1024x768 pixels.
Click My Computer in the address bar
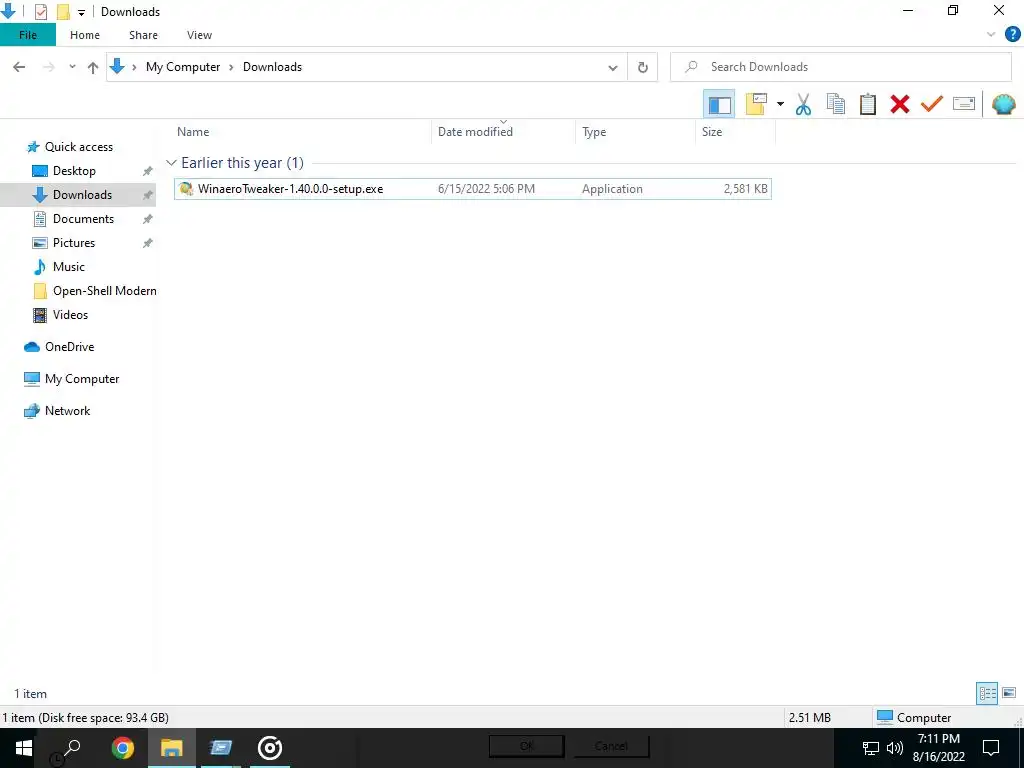(x=183, y=67)
